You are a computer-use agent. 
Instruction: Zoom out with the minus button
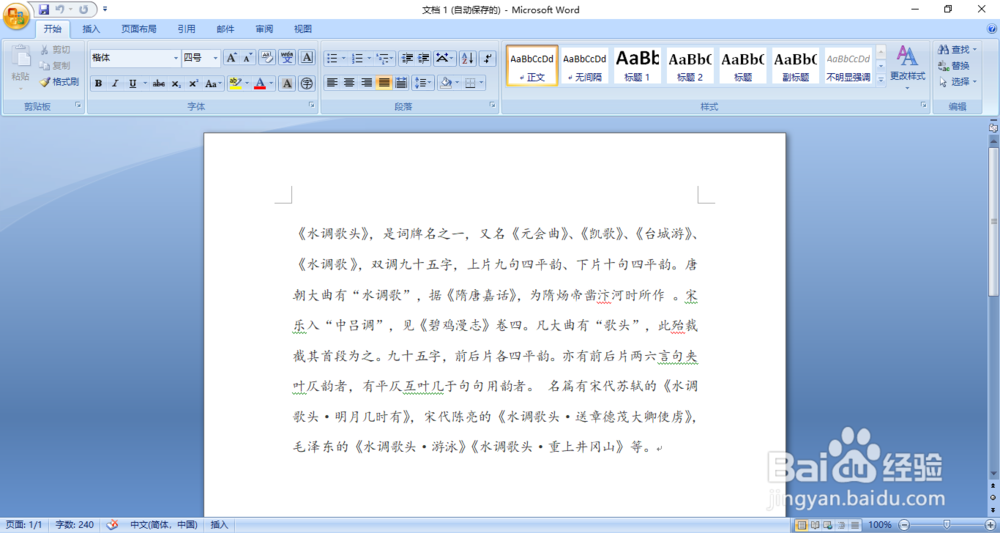[904, 525]
